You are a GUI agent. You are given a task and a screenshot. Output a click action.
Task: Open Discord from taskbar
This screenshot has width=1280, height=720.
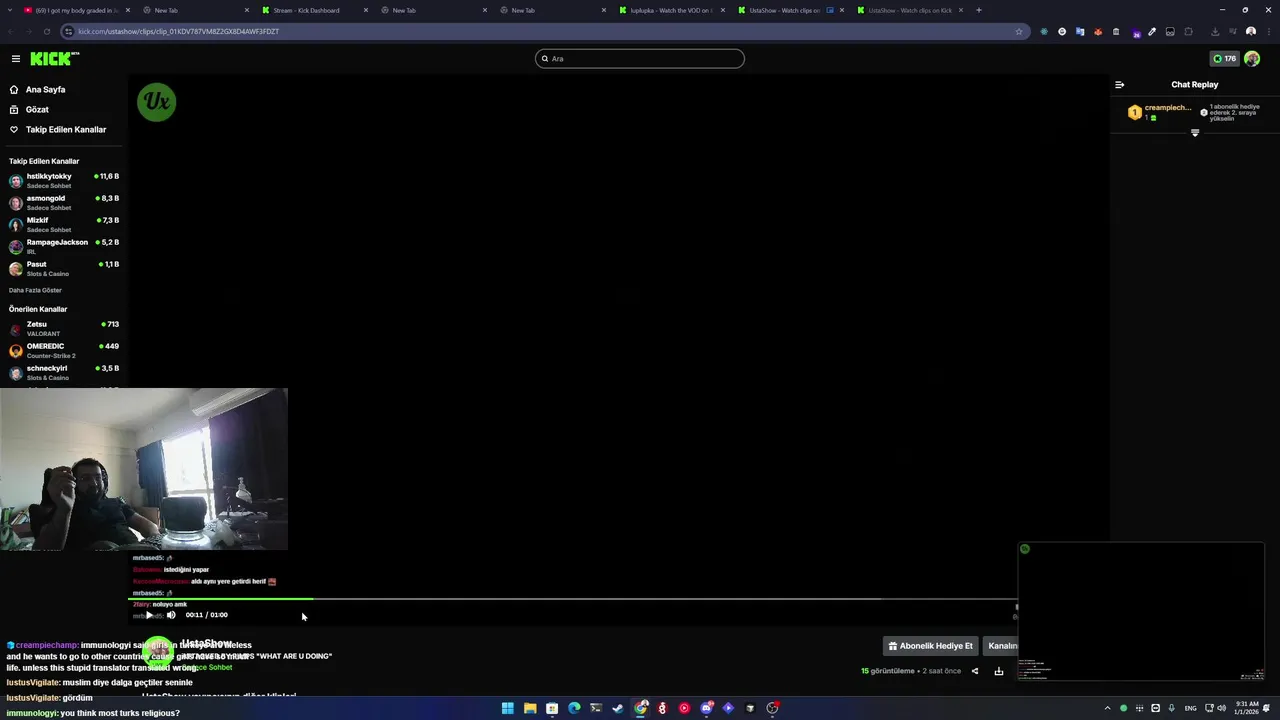[x=706, y=708]
